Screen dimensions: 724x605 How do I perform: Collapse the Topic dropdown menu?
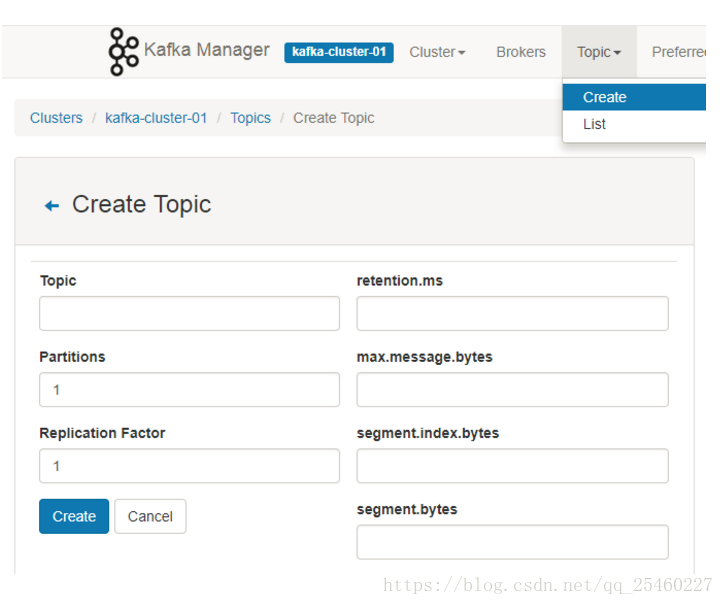click(599, 52)
